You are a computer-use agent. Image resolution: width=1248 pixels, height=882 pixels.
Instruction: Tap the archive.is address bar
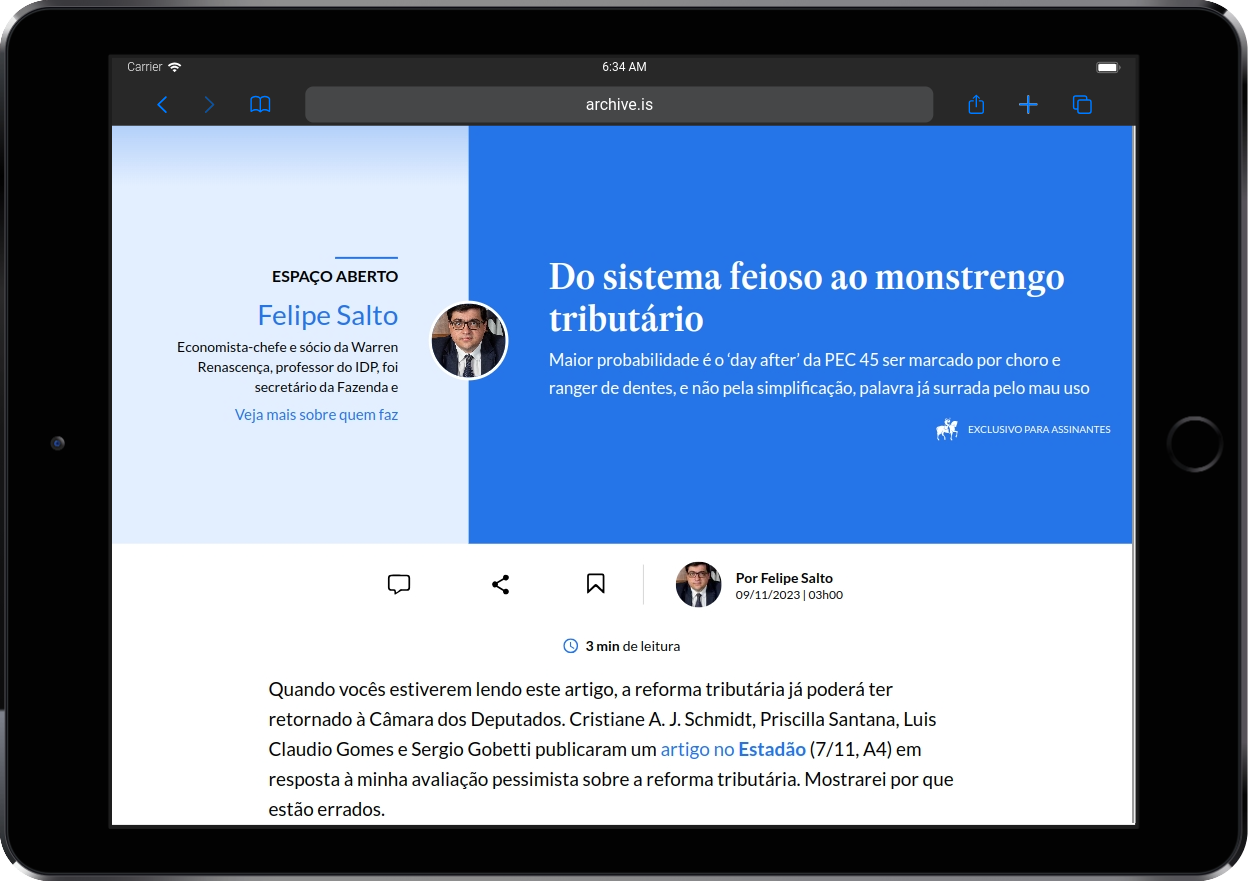pos(619,104)
